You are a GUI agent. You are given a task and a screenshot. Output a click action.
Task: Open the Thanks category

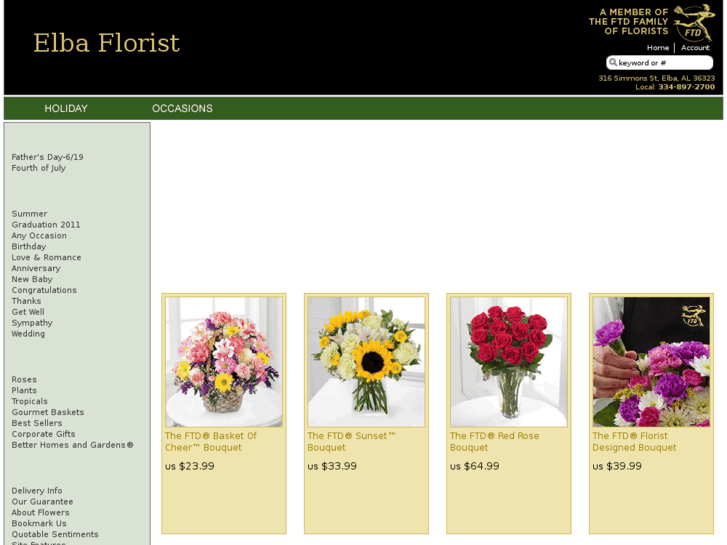coord(26,301)
